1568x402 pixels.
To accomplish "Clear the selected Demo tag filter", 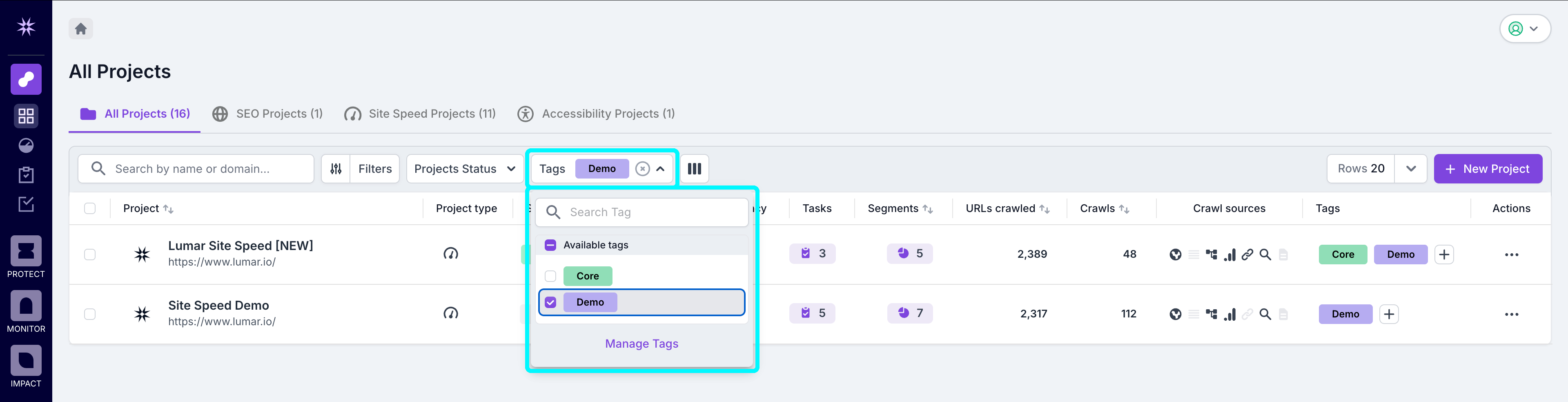I will coord(642,169).
